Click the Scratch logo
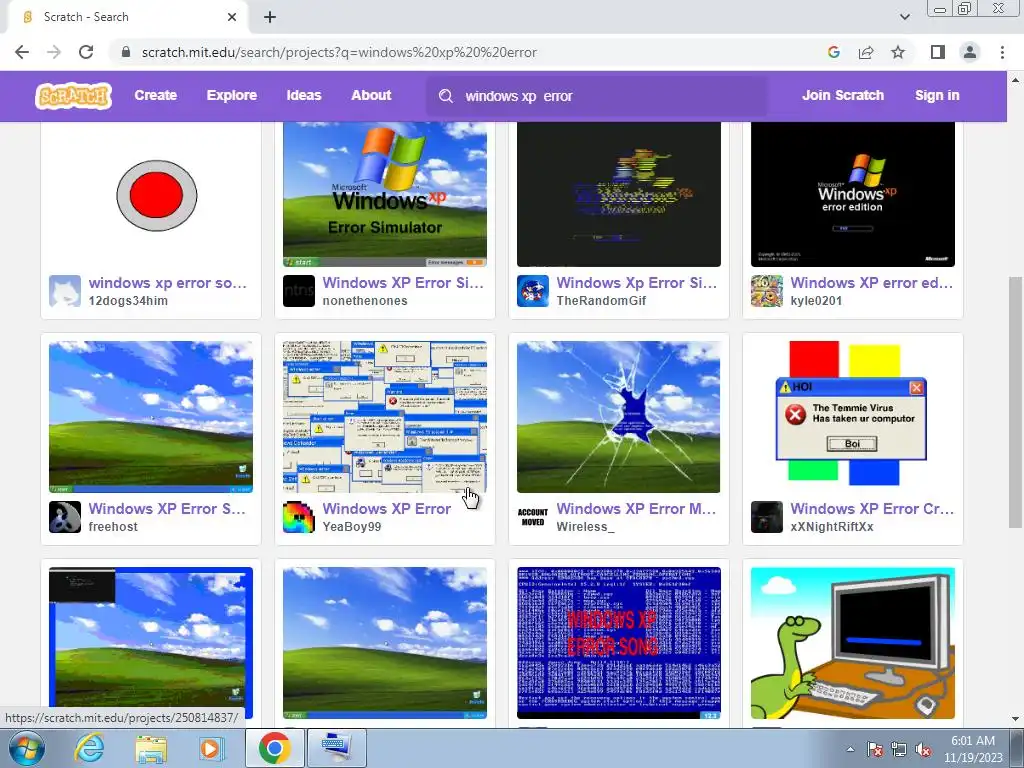1024x768 pixels. [73, 96]
